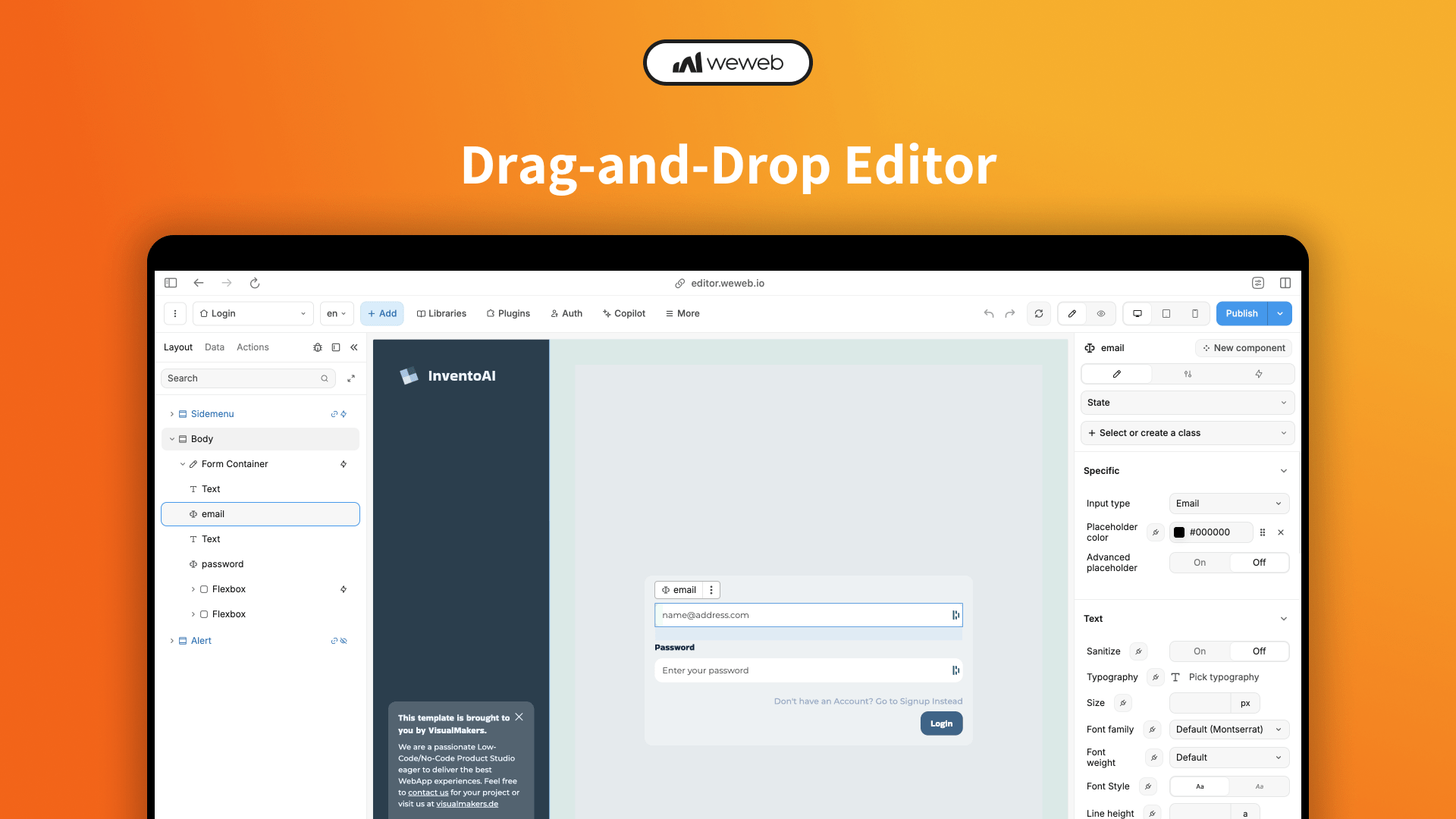Set Sanitize to On
The image size is (1456, 819).
click(x=1200, y=651)
